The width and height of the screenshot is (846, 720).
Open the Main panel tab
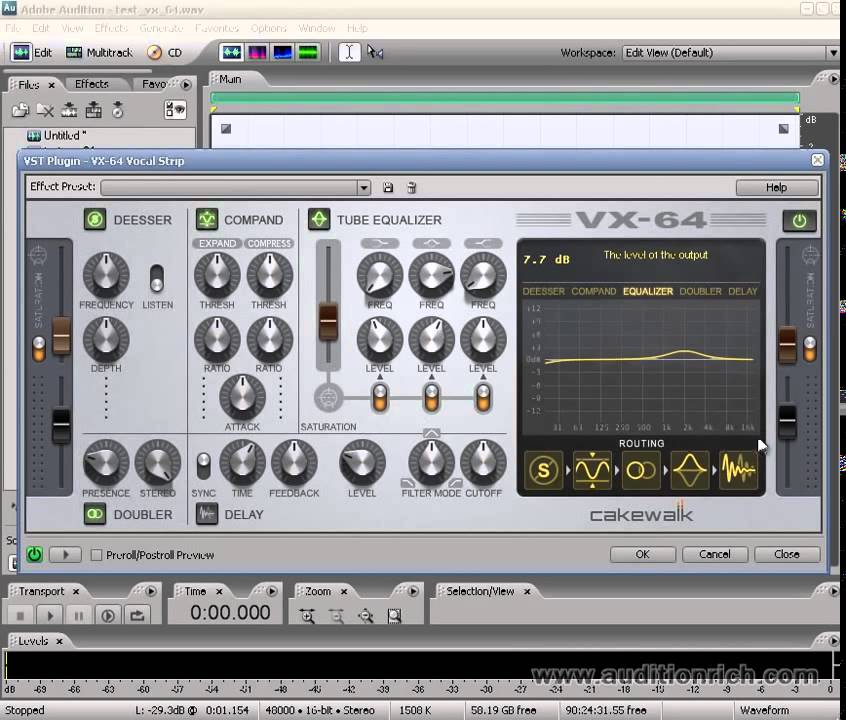pos(230,79)
